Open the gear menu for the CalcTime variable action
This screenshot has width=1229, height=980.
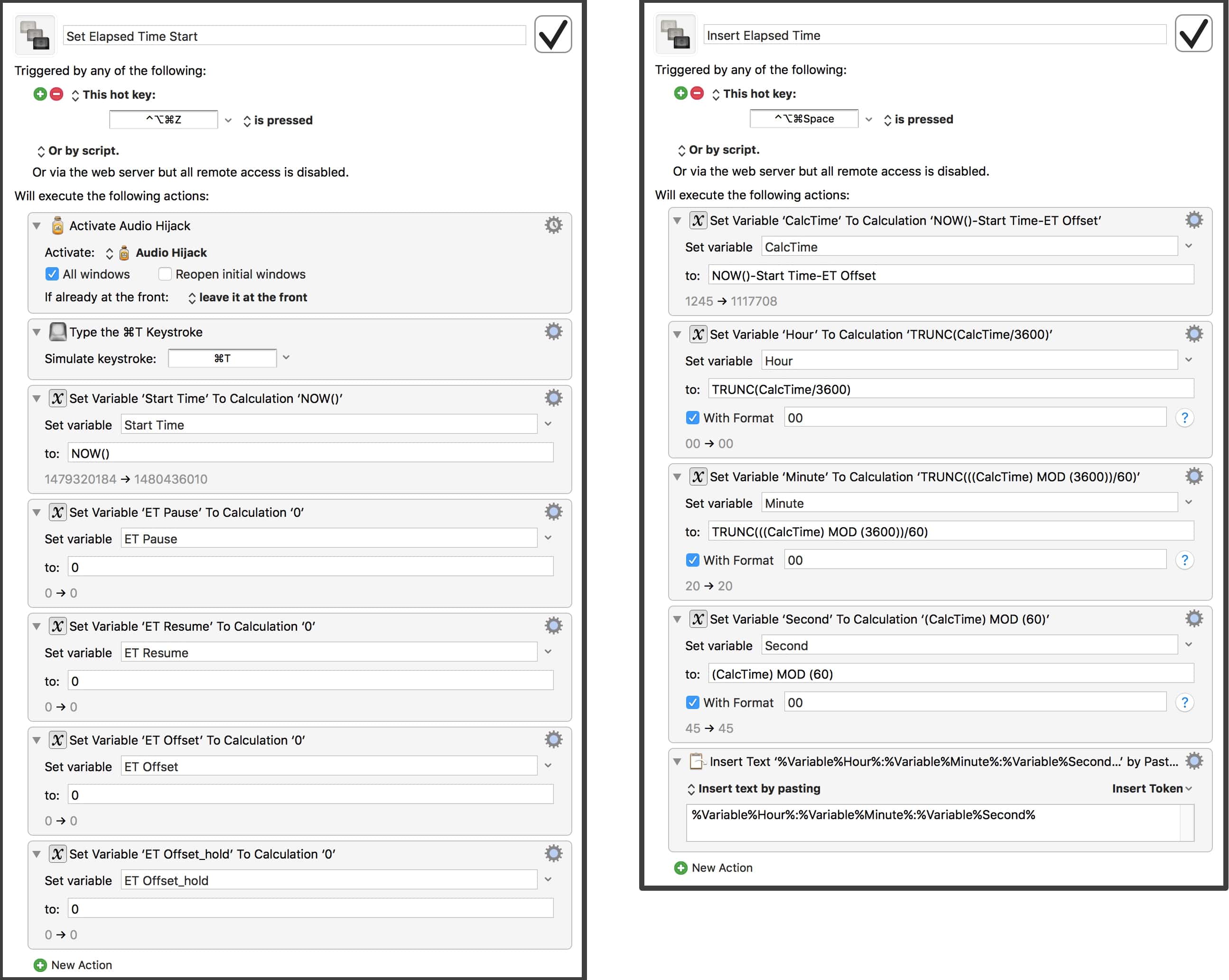click(x=1194, y=220)
